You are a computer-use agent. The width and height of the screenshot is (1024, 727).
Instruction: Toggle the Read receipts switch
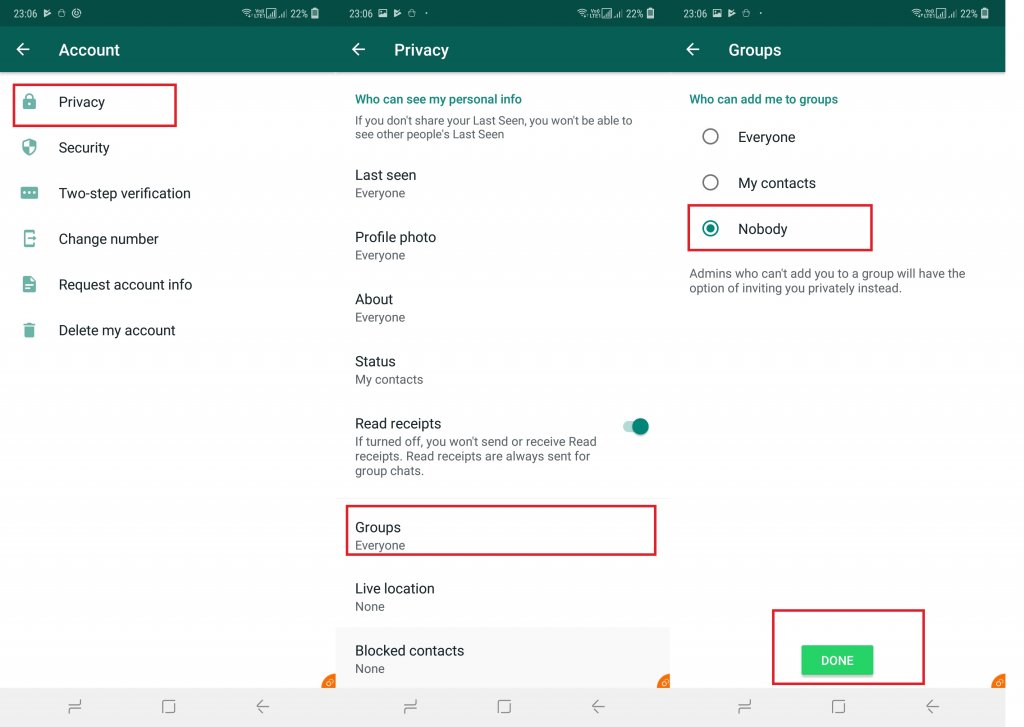[636, 427]
